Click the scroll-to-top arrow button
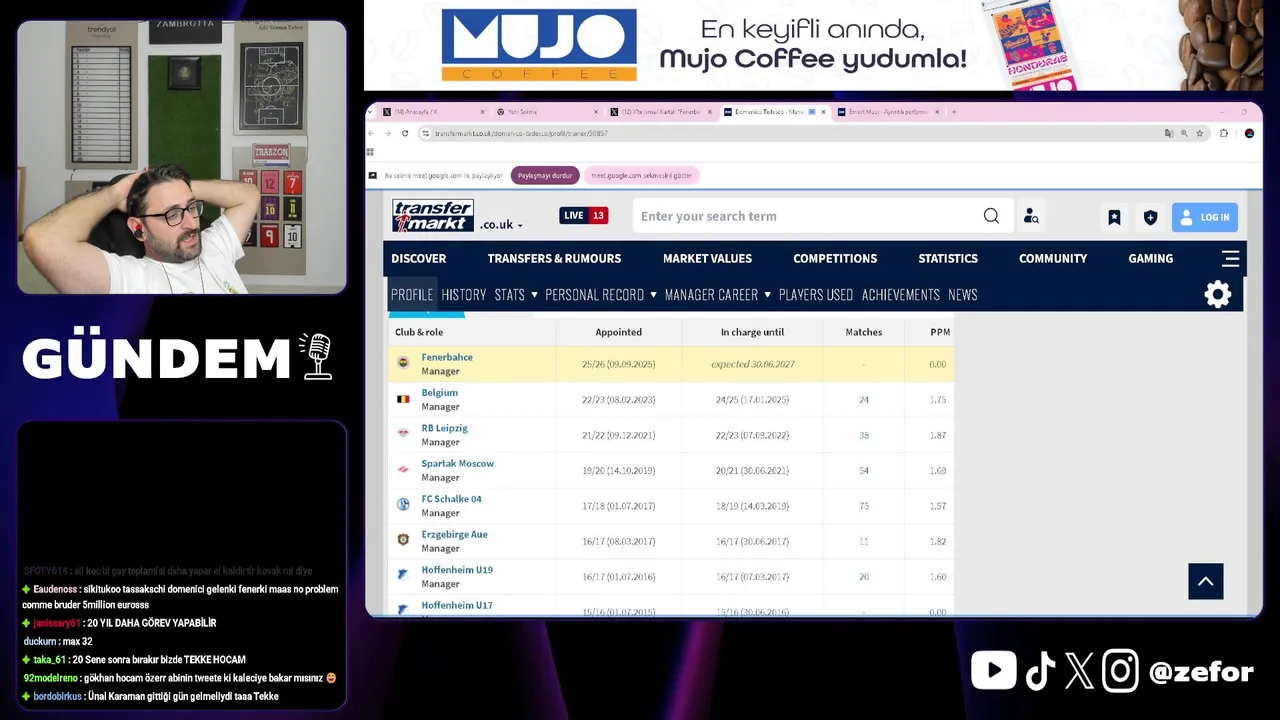This screenshot has height=720, width=1280. coord(1206,581)
